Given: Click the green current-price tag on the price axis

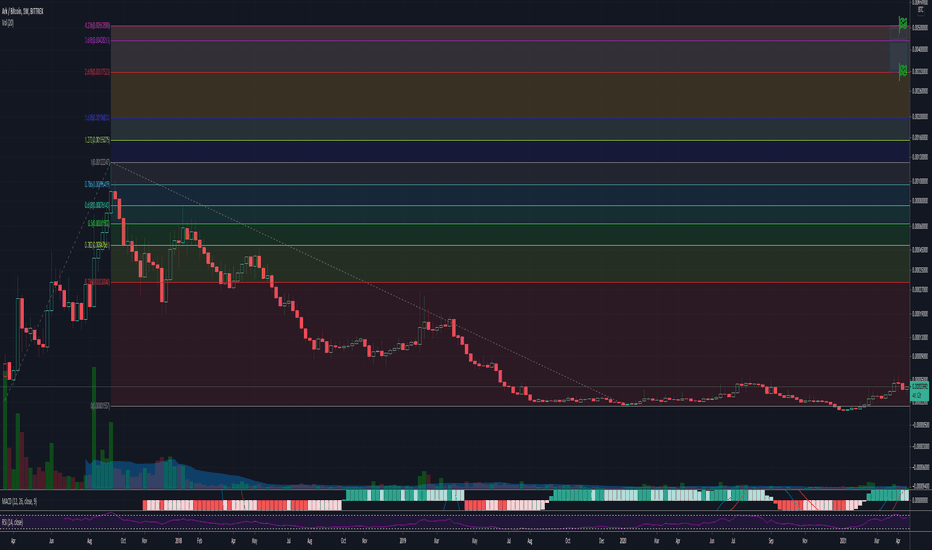Looking at the screenshot, I should pos(920,391).
